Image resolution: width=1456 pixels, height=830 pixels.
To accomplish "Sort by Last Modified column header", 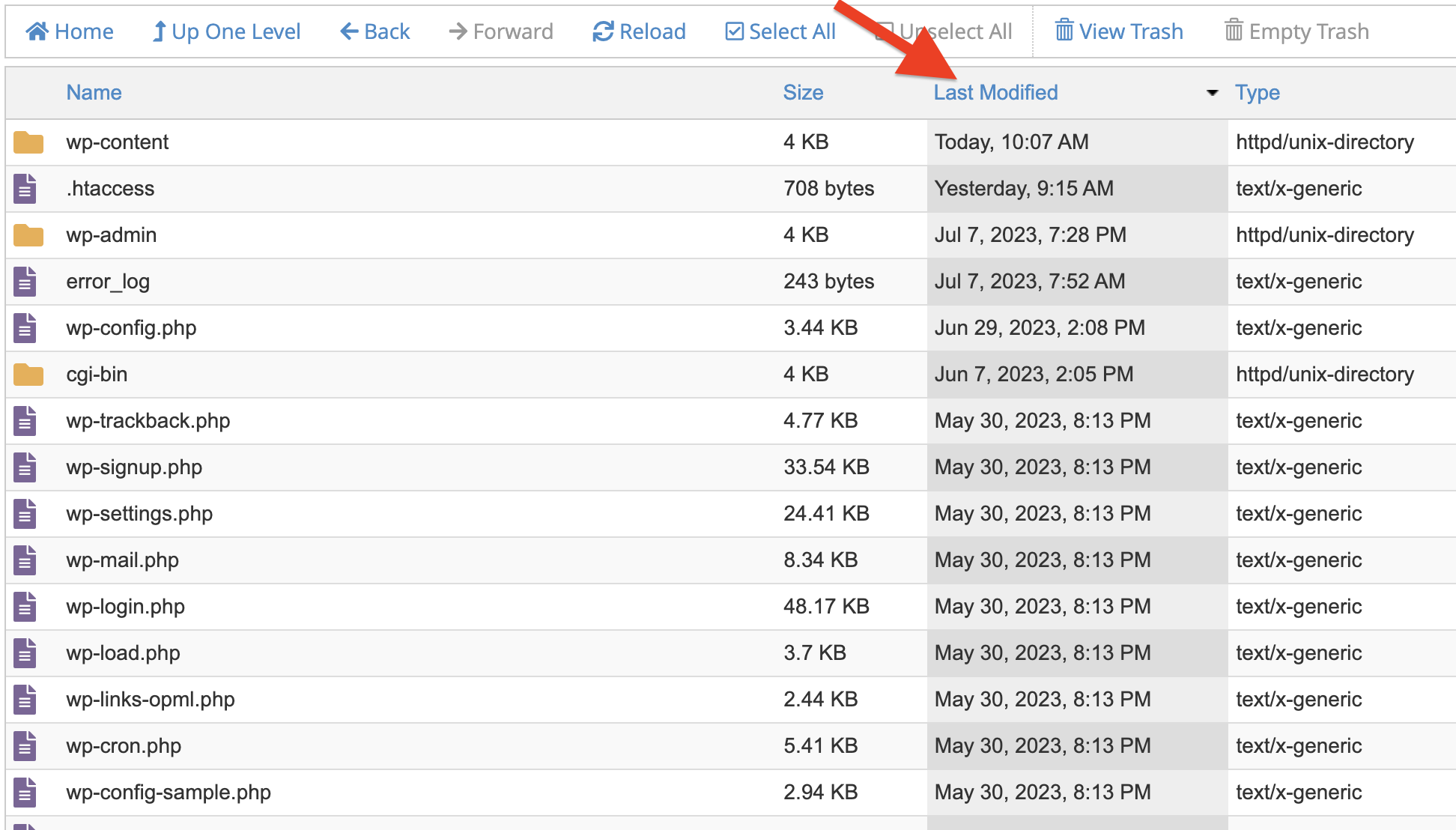I will tap(995, 92).
